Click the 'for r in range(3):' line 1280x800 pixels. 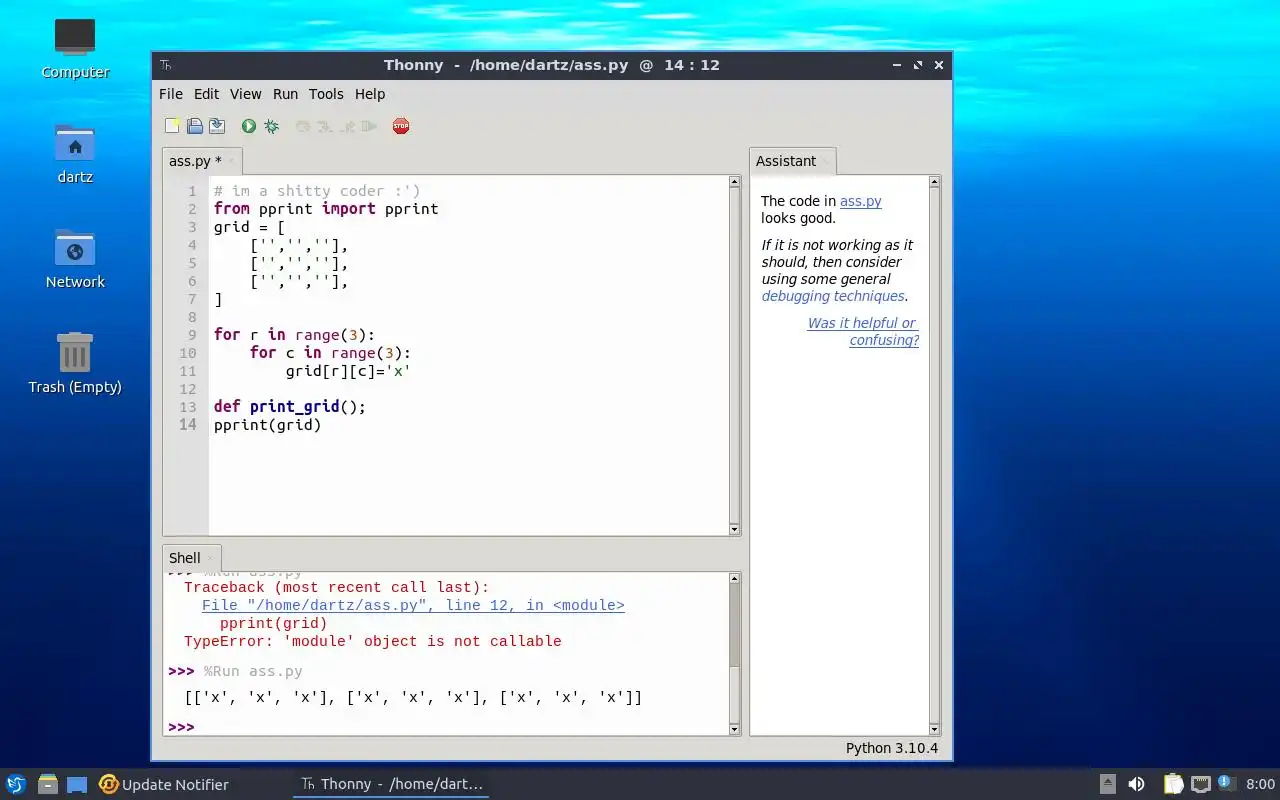point(294,335)
